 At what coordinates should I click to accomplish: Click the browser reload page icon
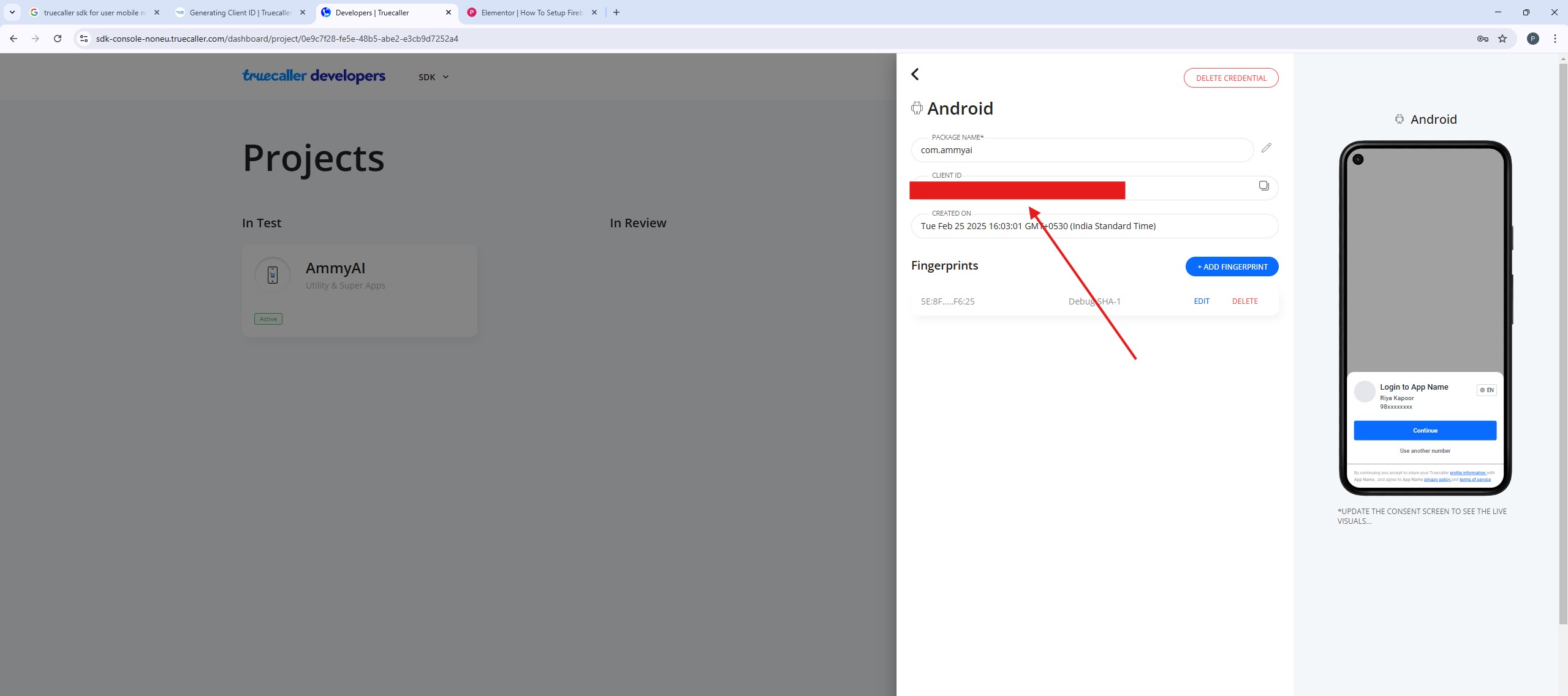(x=58, y=39)
